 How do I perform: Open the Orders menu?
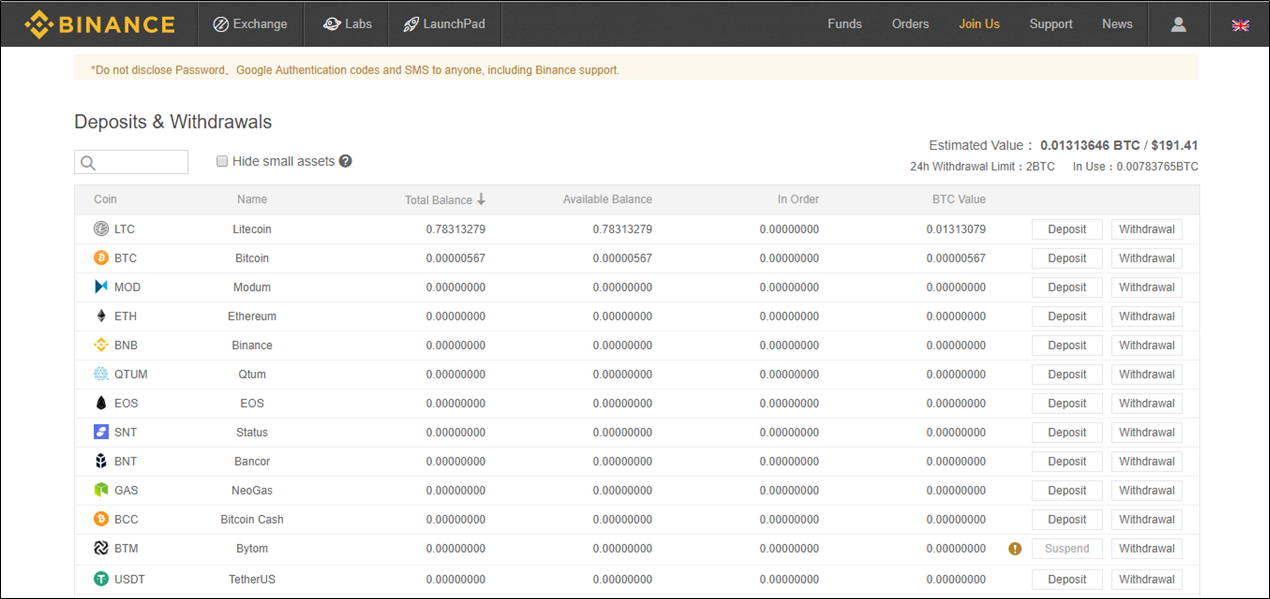(910, 24)
